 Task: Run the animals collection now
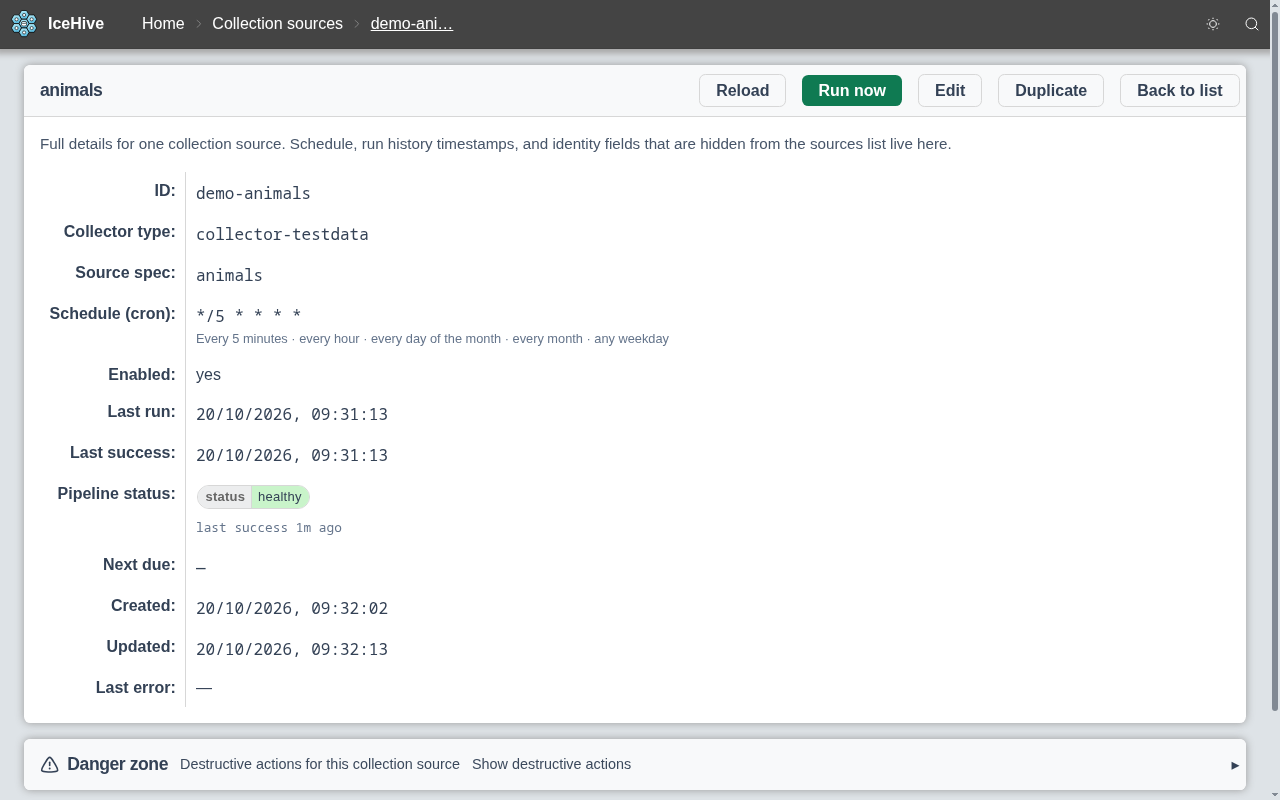tap(852, 90)
